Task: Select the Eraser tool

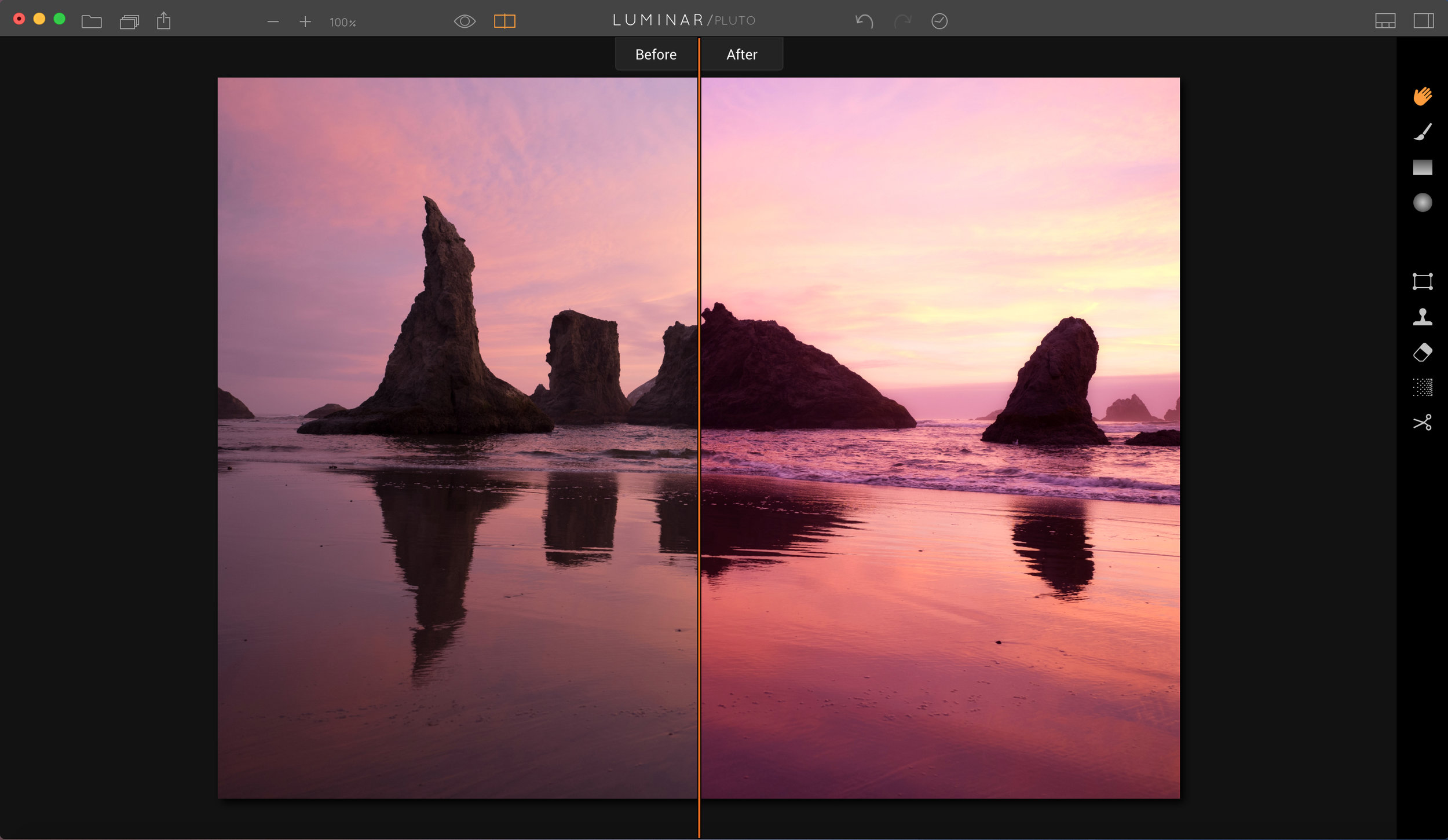Action: pos(1423,353)
